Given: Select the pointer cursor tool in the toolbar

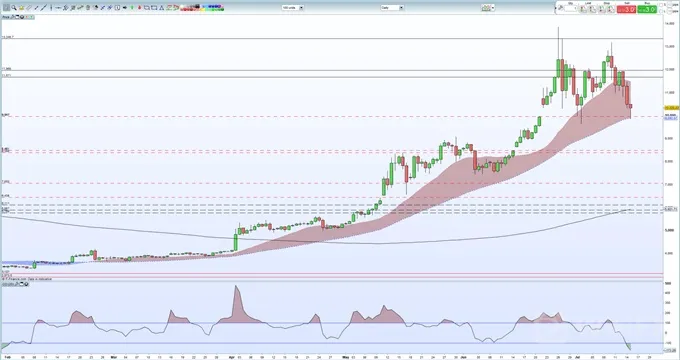Looking at the screenshot, I should pos(6,8).
